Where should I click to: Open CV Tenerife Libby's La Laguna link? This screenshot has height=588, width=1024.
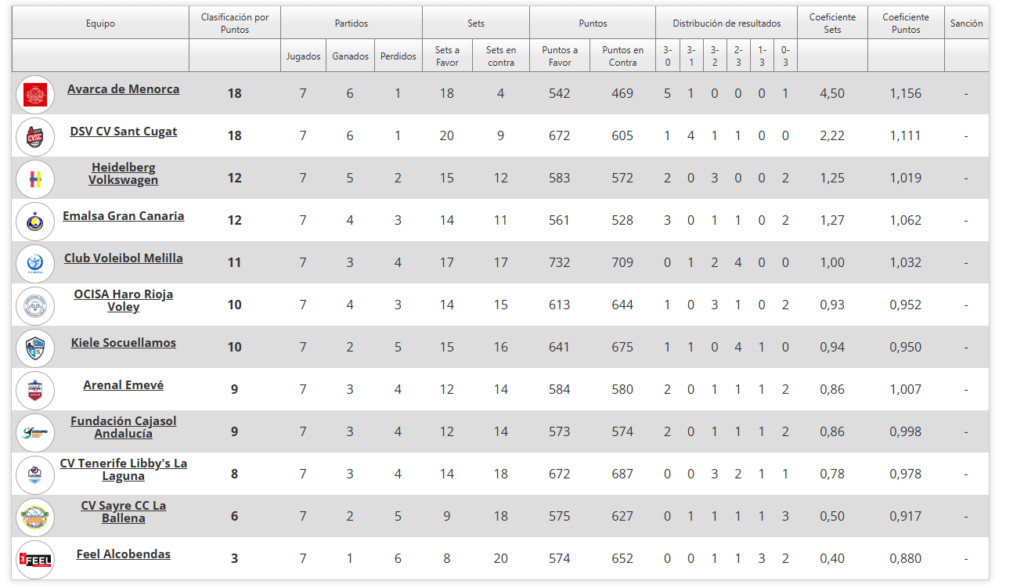123,469
